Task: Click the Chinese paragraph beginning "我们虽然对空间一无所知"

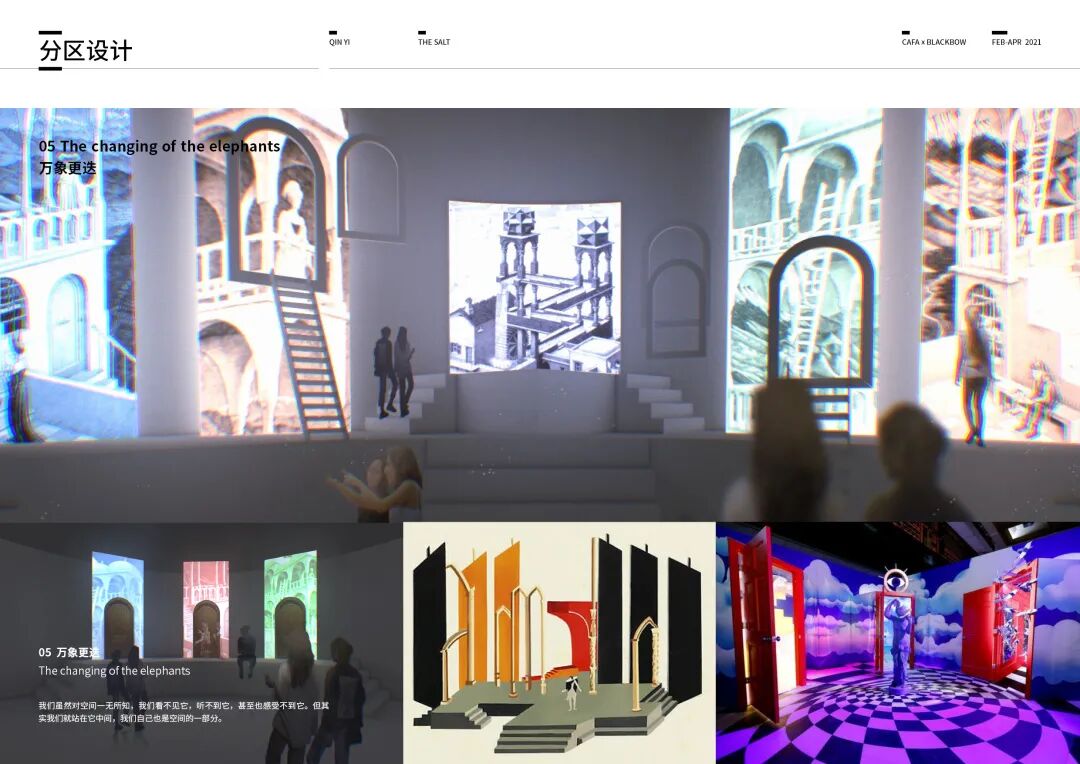Action: tap(184, 712)
